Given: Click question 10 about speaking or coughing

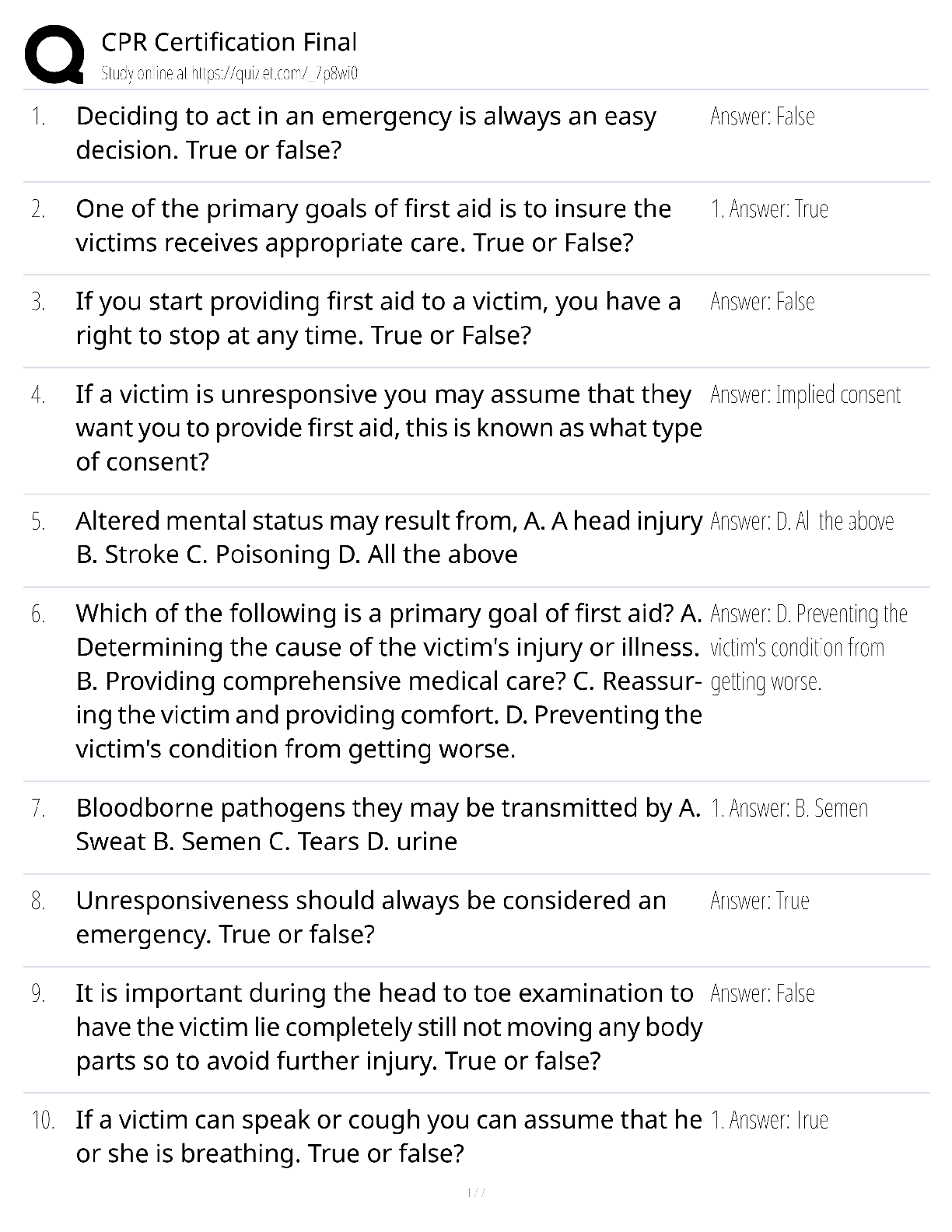Looking at the screenshot, I should [389, 1136].
